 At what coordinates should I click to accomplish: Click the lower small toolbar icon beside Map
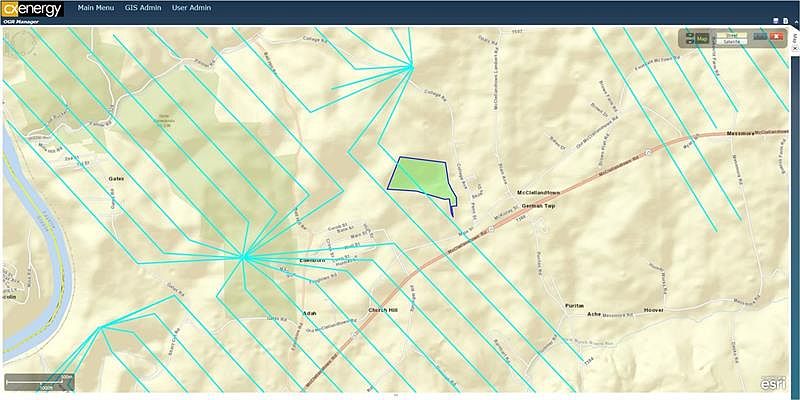(x=690, y=41)
